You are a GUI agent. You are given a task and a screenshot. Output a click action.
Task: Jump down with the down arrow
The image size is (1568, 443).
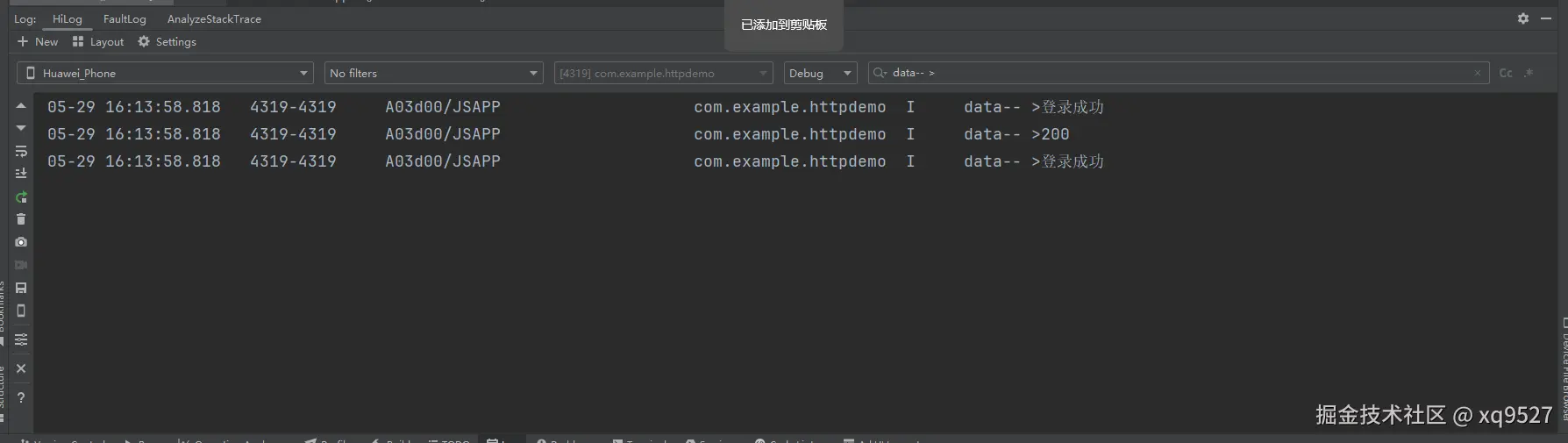21,128
